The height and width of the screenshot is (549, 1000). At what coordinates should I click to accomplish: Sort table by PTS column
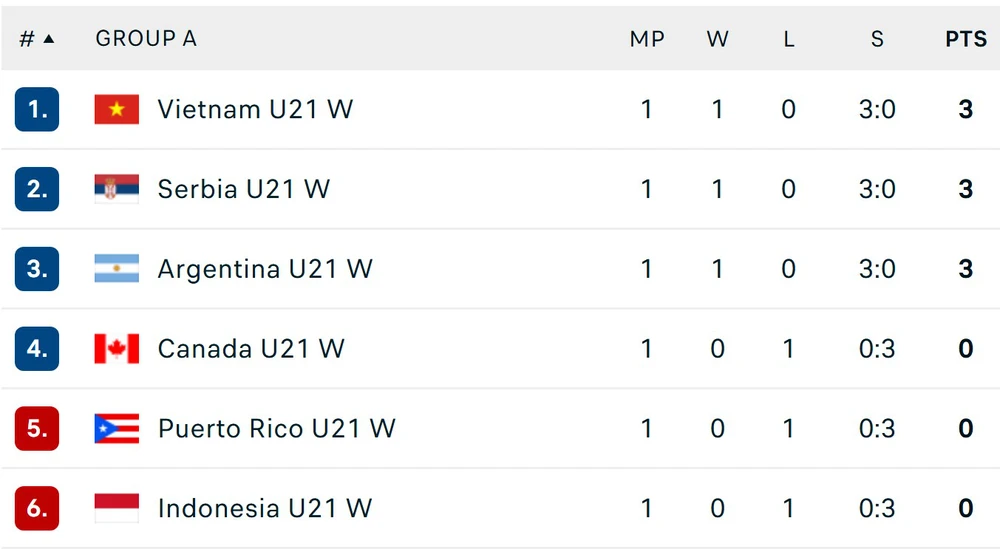click(966, 39)
